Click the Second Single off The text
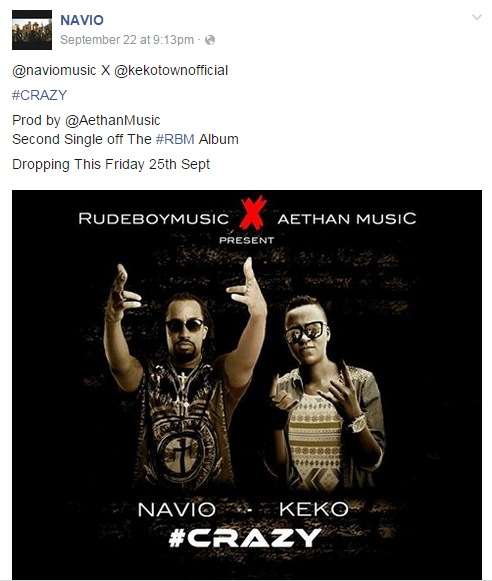This screenshot has width=492, height=581. coord(82,139)
